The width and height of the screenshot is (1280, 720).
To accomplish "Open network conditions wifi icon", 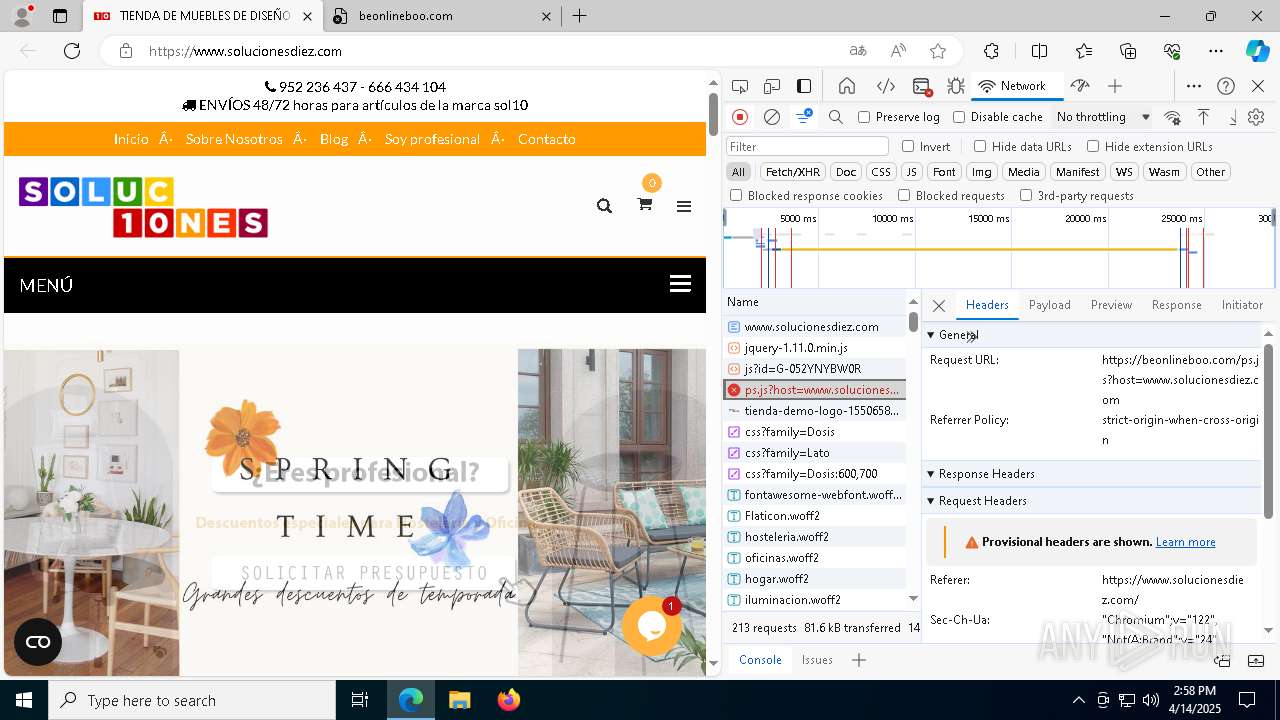I will pos(1172,117).
